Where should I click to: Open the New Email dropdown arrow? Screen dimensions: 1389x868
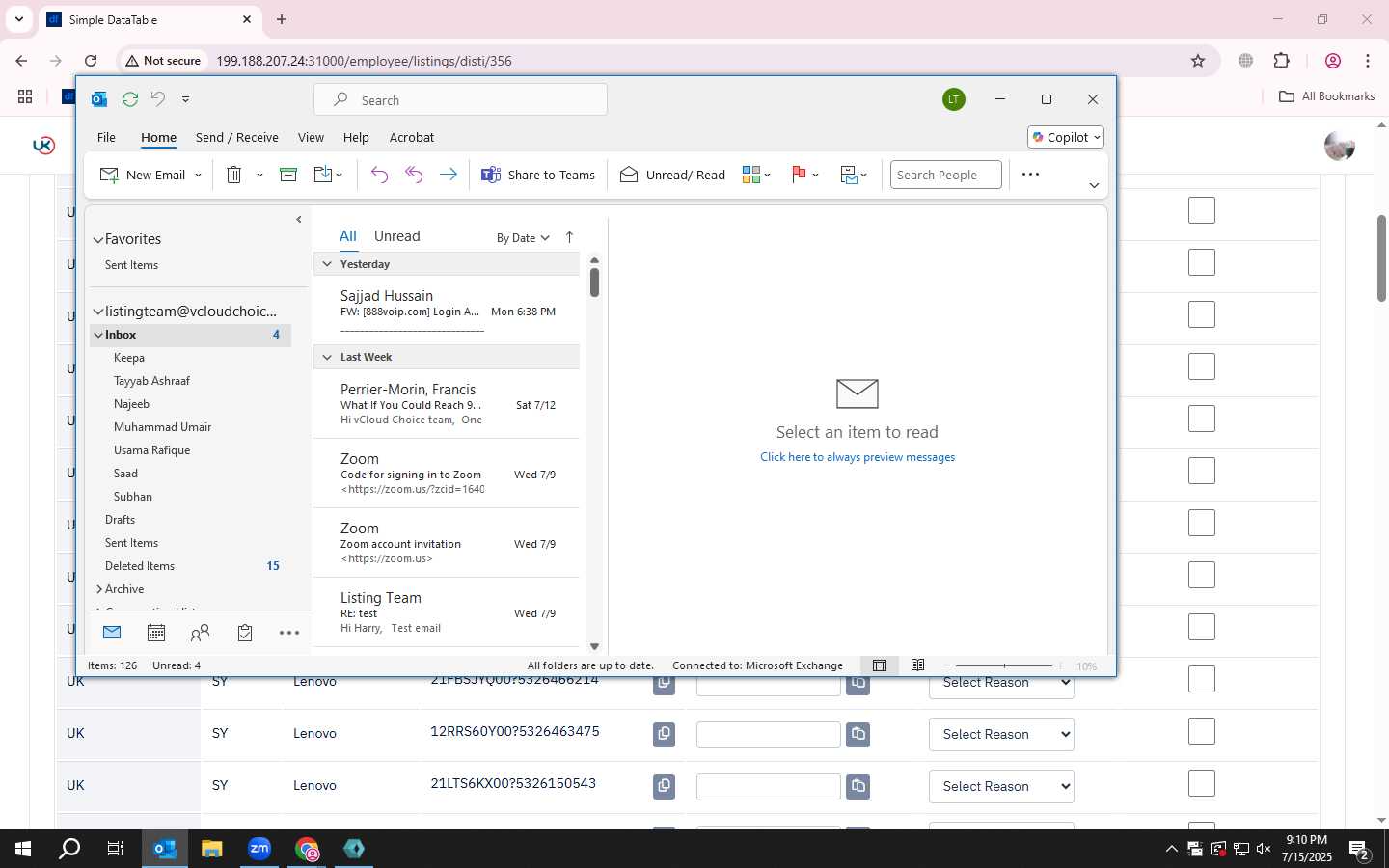[x=198, y=176]
